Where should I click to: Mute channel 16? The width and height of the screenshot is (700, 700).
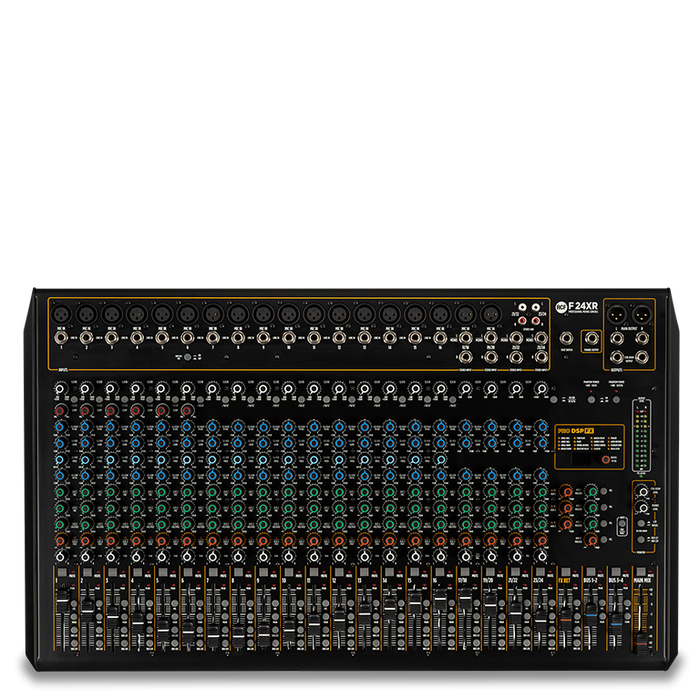click(x=440, y=572)
